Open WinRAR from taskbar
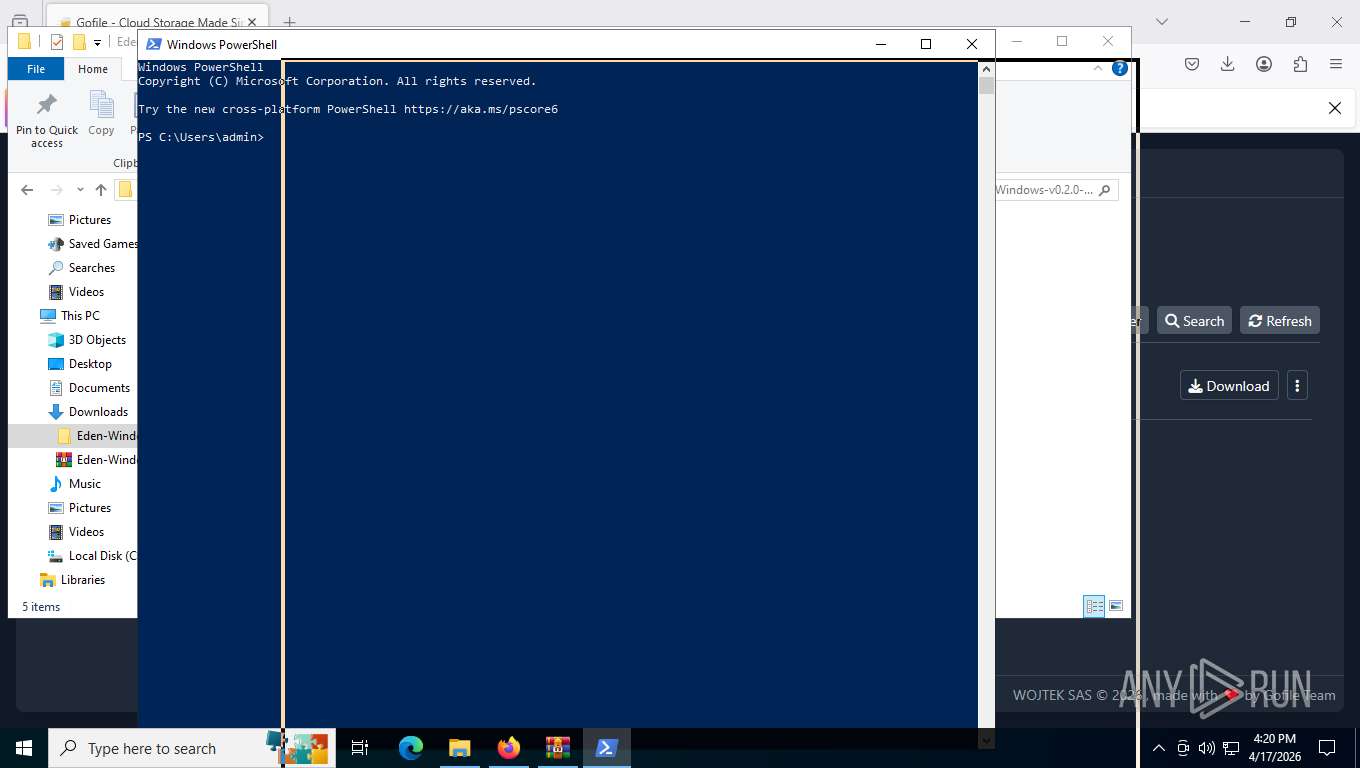The width and height of the screenshot is (1360, 768). (557, 748)
